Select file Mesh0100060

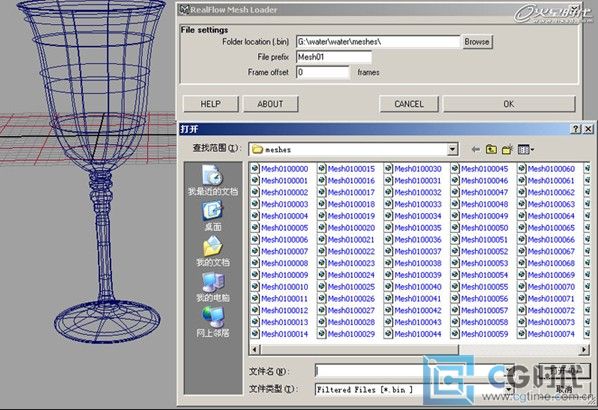click(x=551, y=169)
